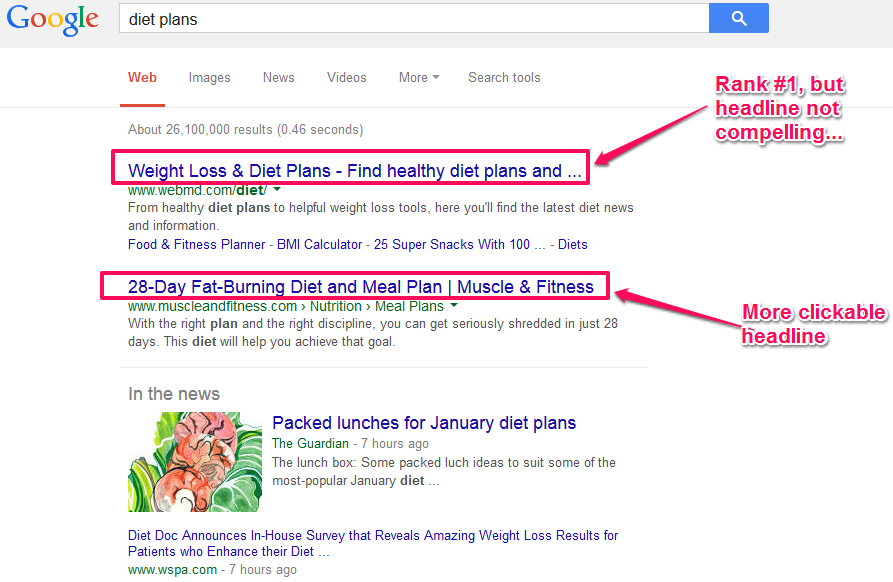Open the BMI Calculator sitelink
Viewport: 893px width, 582px height.
(319, 244)
